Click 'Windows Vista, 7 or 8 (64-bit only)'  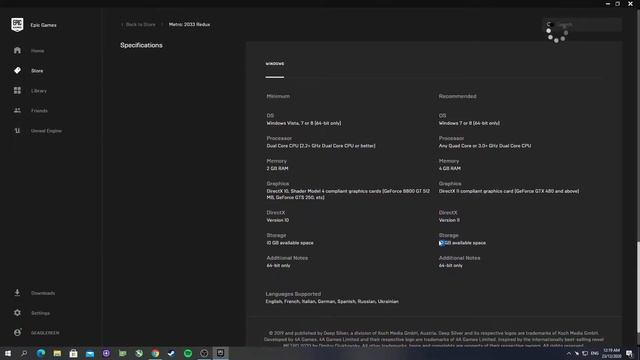point(304,123)
